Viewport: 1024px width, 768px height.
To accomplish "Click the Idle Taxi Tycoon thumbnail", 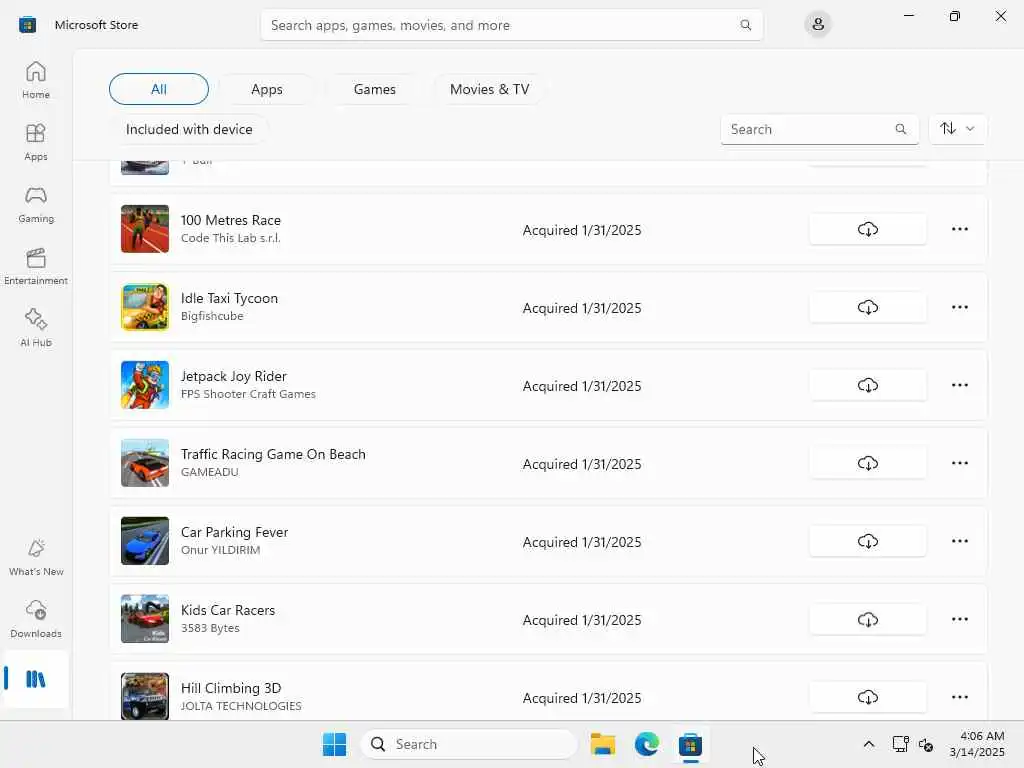I will (x=145, y=307).
